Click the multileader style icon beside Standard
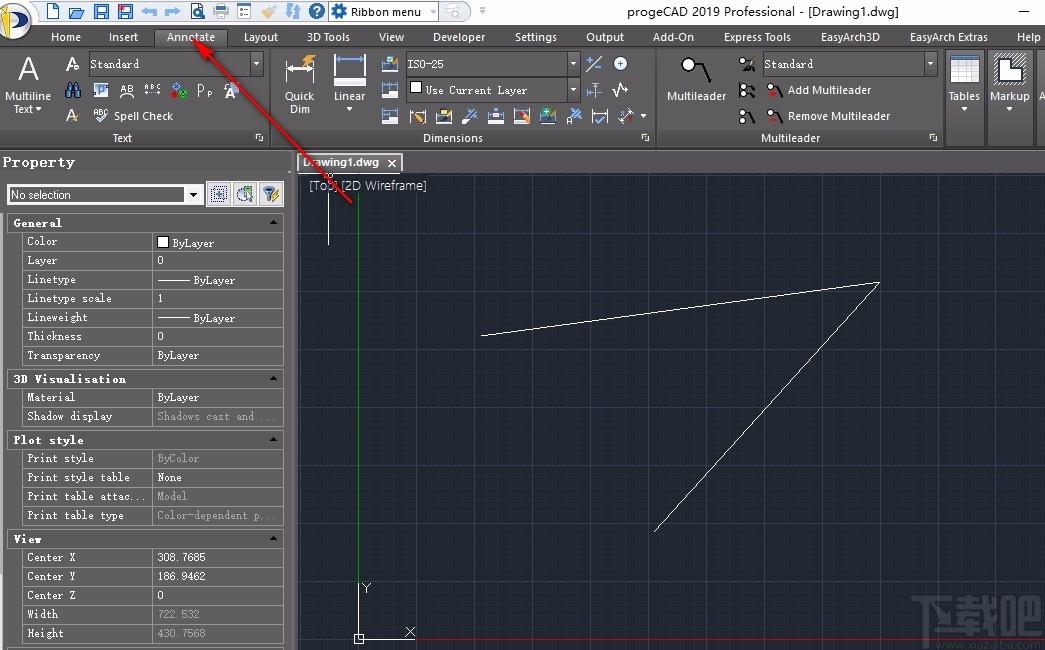This screenshot has width=1045, height=650. tap(747, 64)
